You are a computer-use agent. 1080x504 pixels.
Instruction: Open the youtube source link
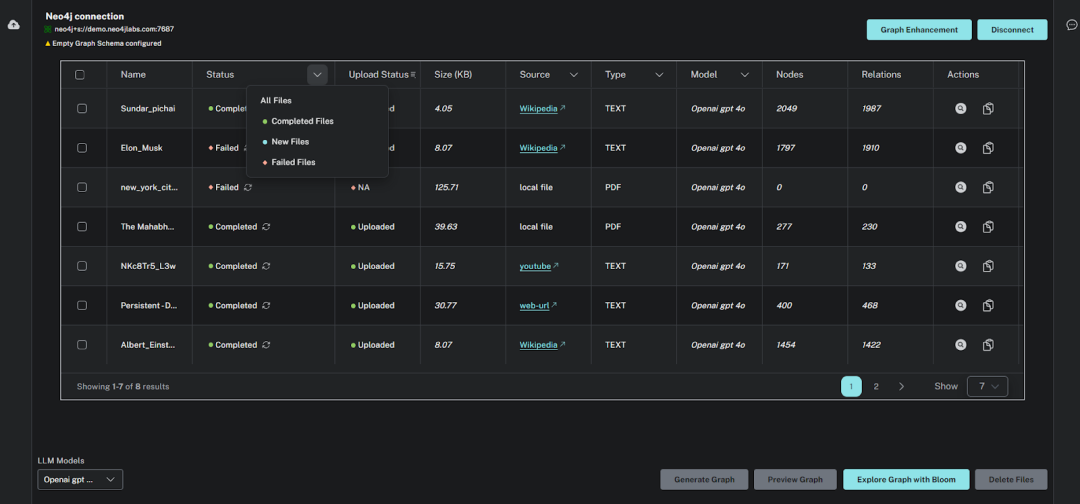pyautogui.click(x=535, y=266)
